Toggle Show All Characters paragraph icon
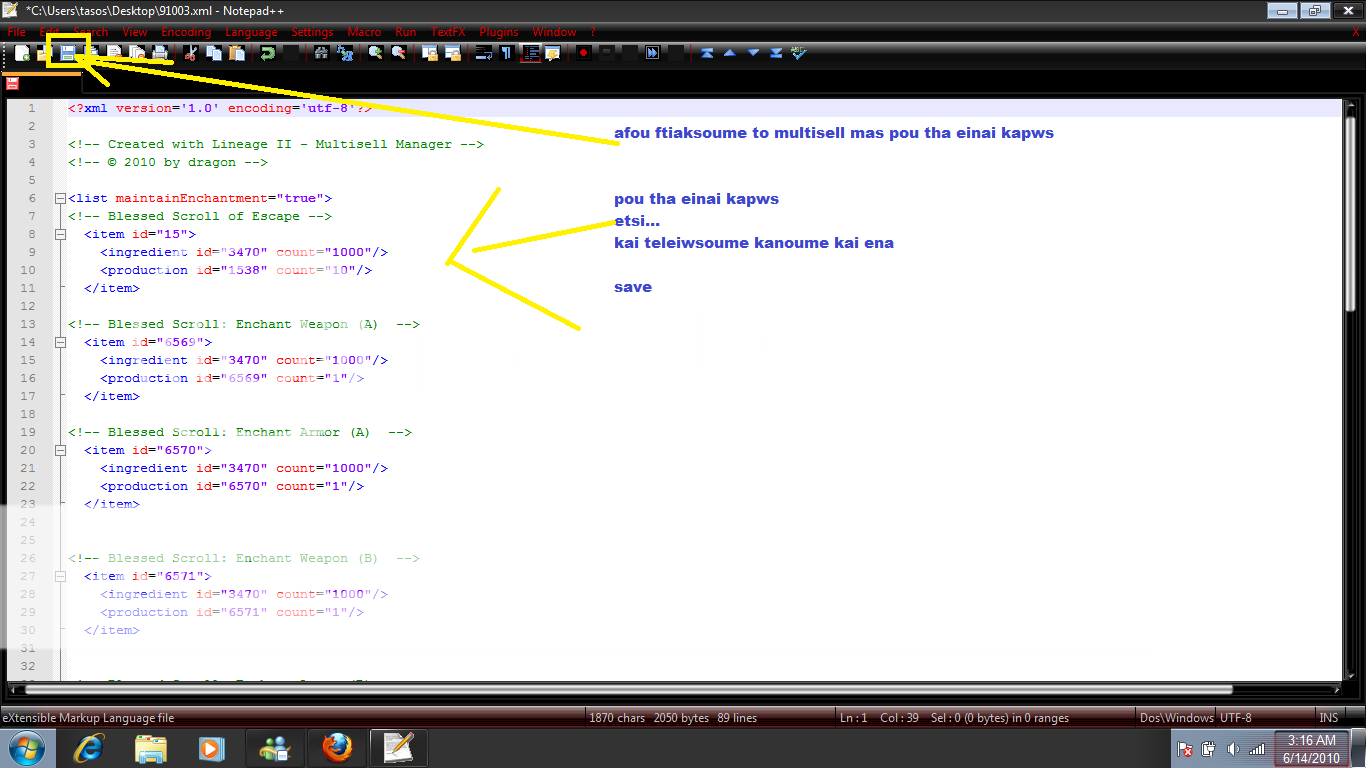Viewport: 1366px width, 768px height. coord(506,53)
